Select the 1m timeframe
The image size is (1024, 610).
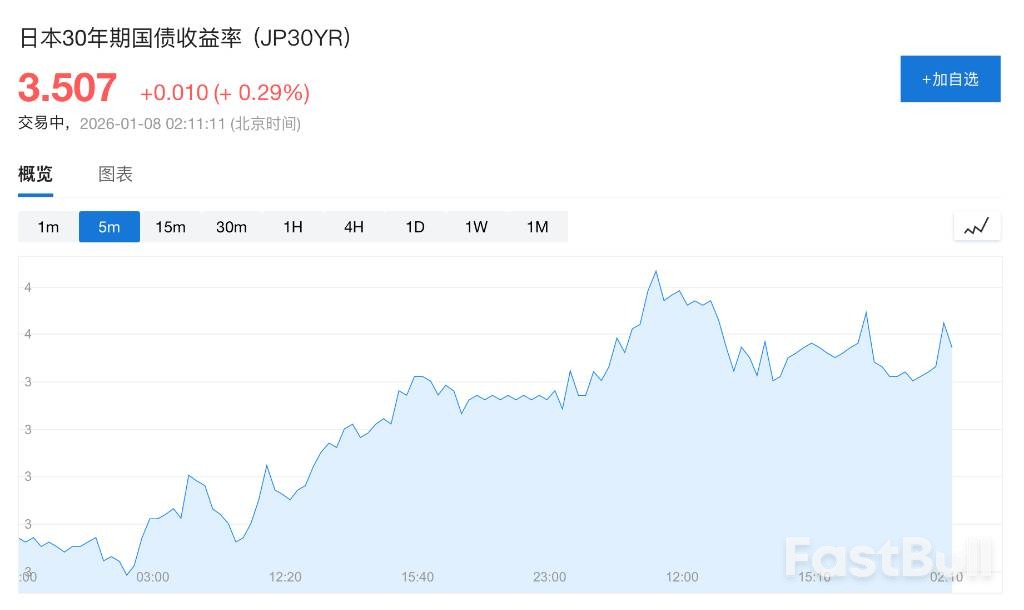point(48,227)
